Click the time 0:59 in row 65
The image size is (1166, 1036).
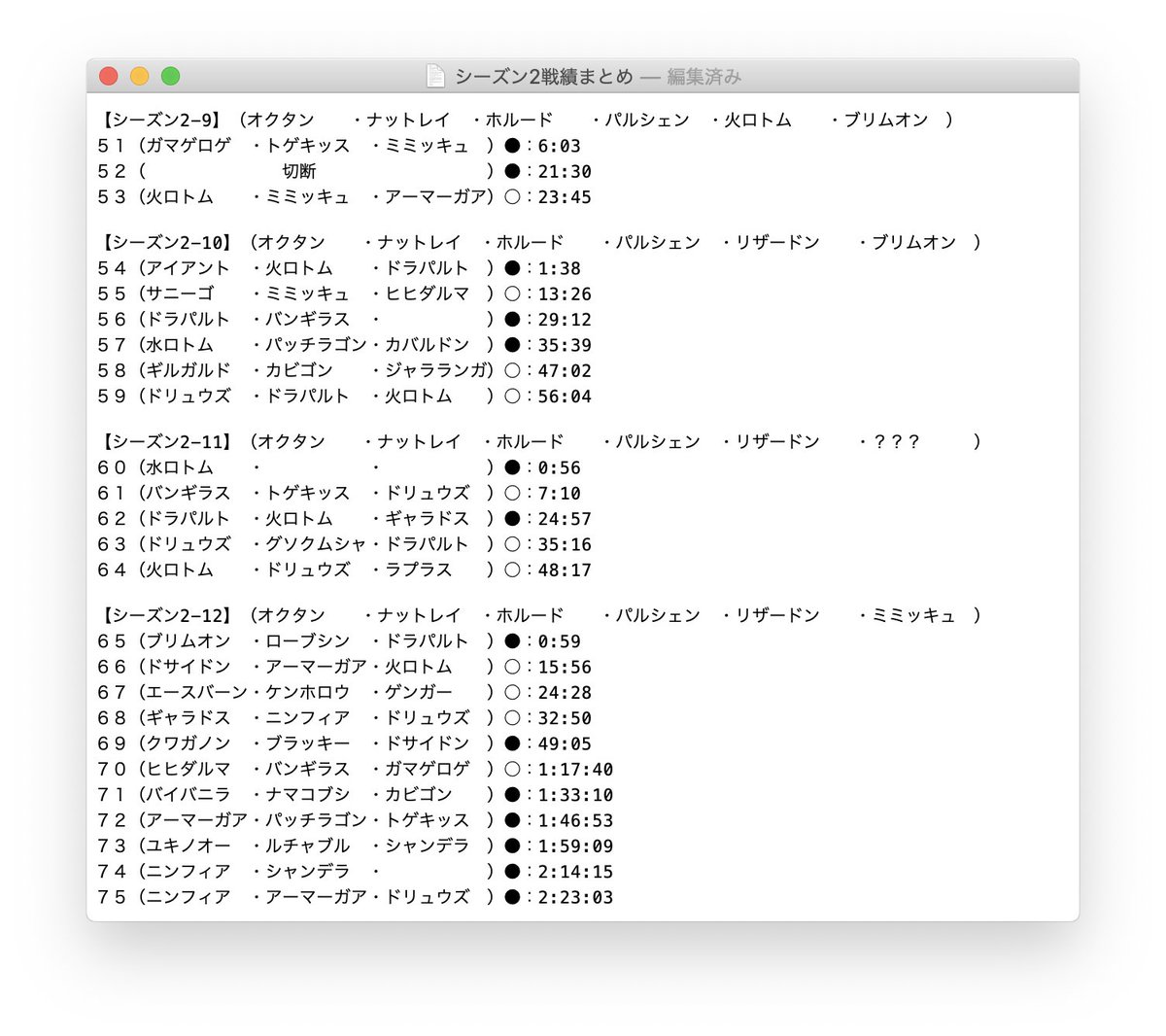click(560, 641)
